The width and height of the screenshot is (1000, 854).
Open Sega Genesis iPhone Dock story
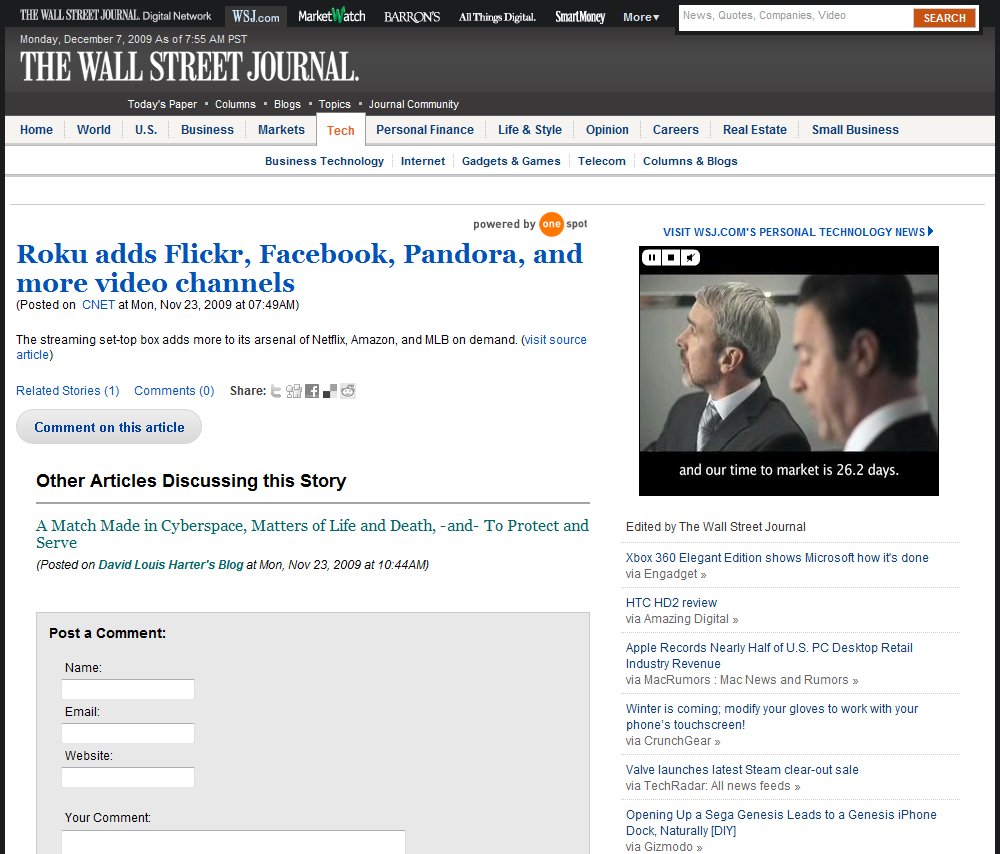tap(781, 823)
